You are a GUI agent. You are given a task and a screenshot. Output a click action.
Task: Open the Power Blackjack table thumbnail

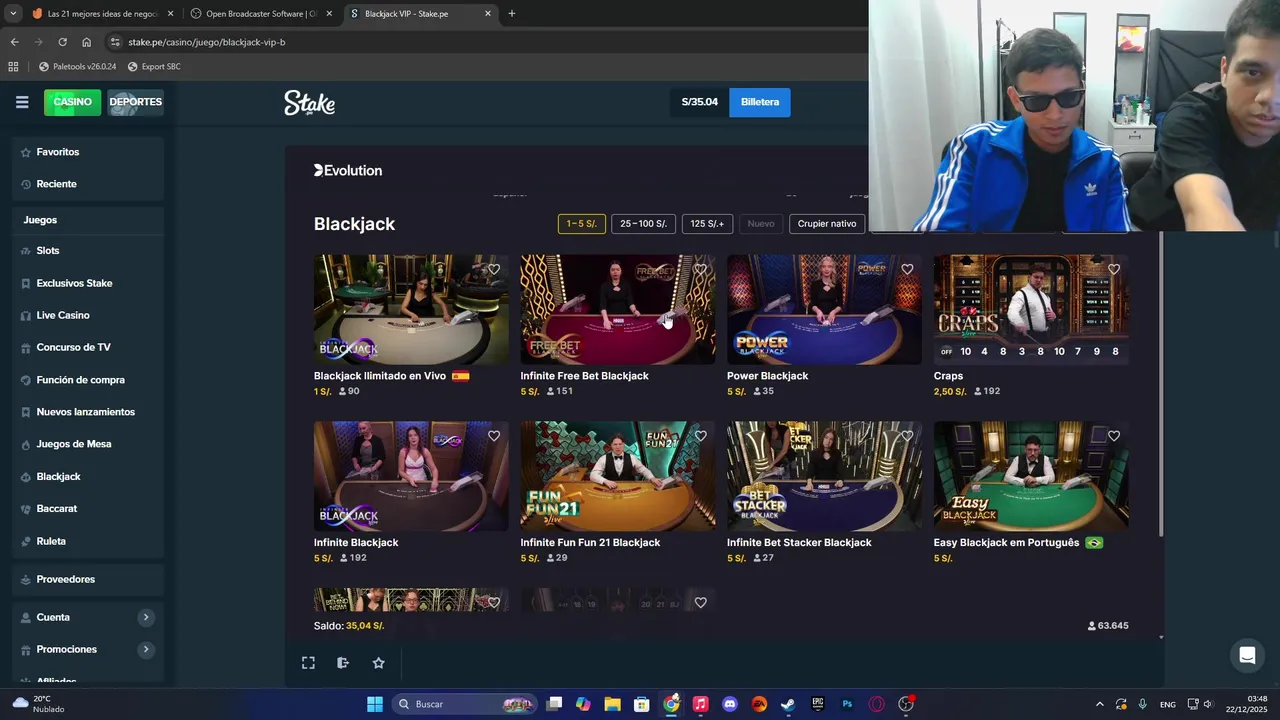point(824,309)
